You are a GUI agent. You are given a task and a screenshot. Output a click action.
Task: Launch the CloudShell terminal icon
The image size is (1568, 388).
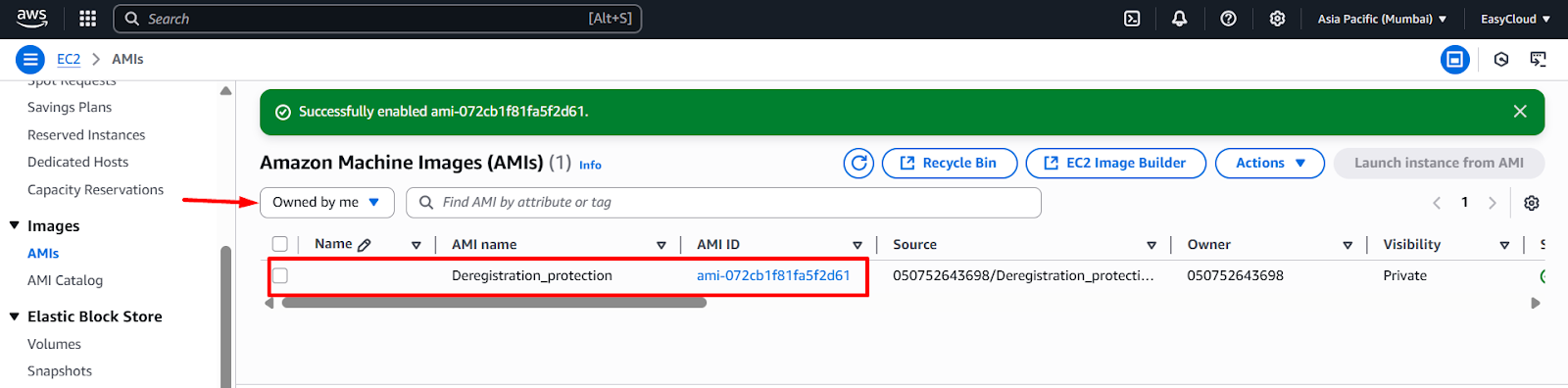coord(1132,19)
